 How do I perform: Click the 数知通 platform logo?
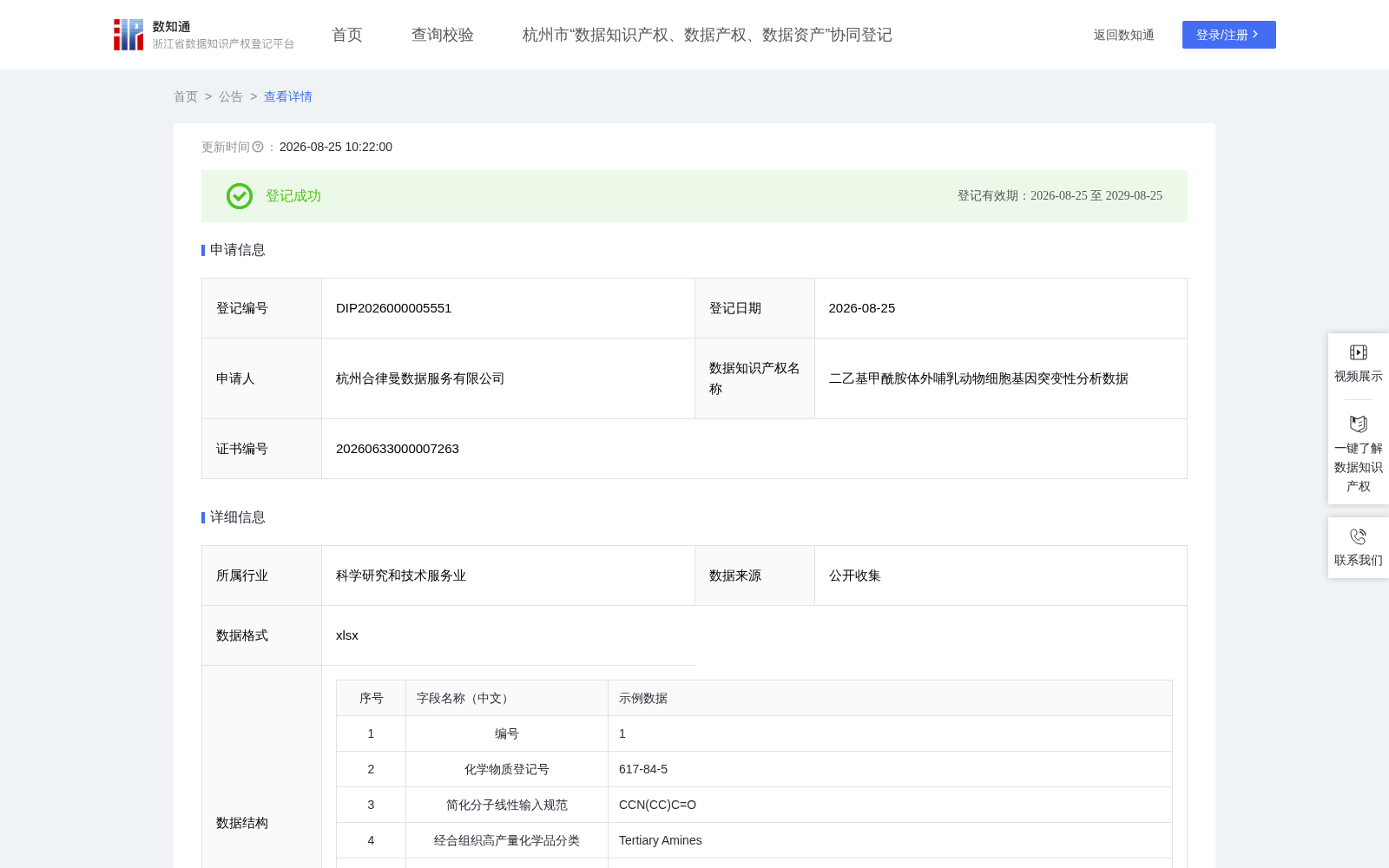click(x=203, y=35)
